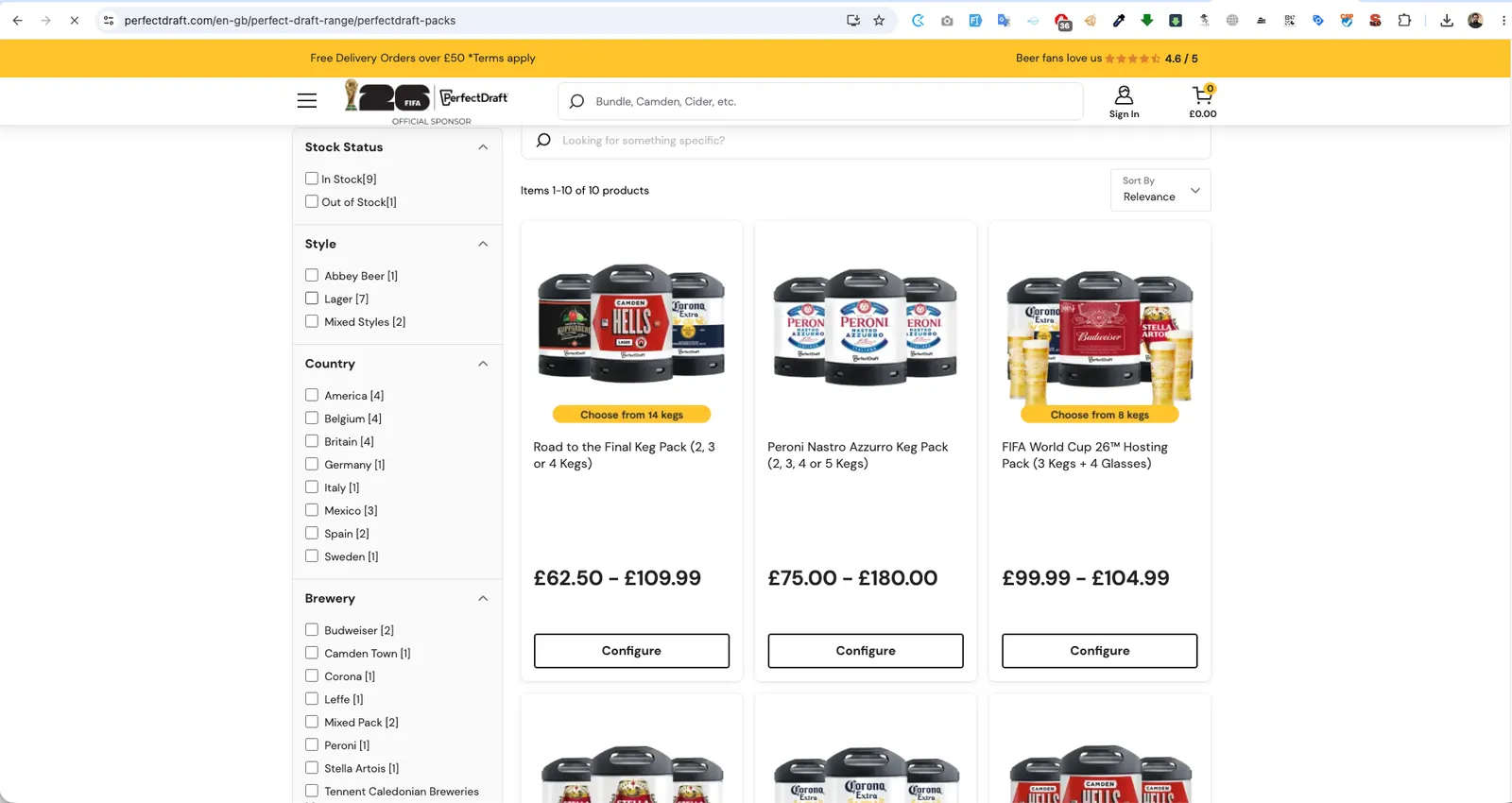Check the Lager style filter

(x=312, y=298)
